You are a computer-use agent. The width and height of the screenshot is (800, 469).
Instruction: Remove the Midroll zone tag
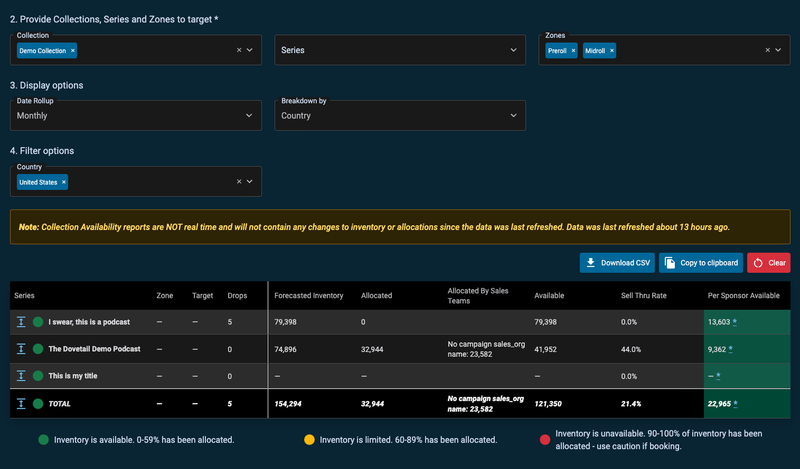612,51
